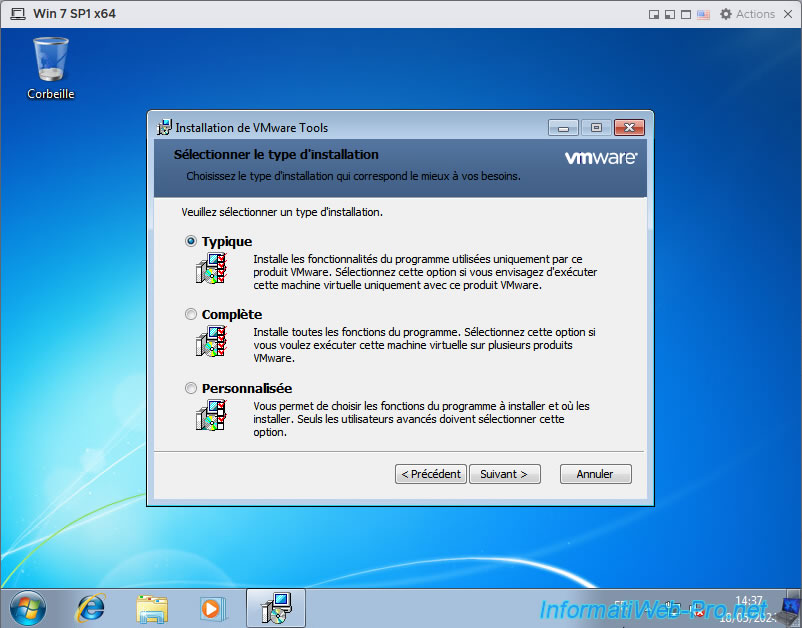Open Windows Media Player from taskbar
This screenshot has width=802, height=628.
click(212, 607)
